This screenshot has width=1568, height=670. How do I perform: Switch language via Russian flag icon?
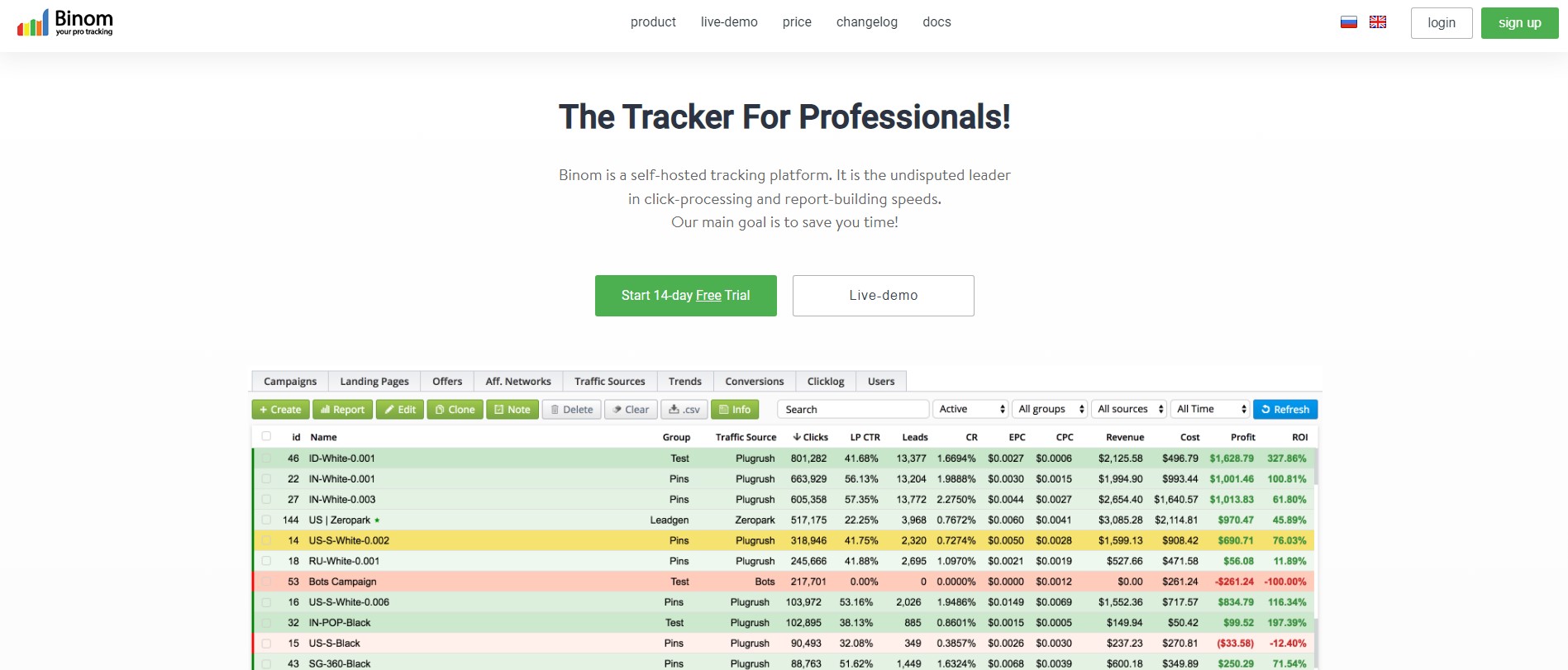coord(1349,22)
